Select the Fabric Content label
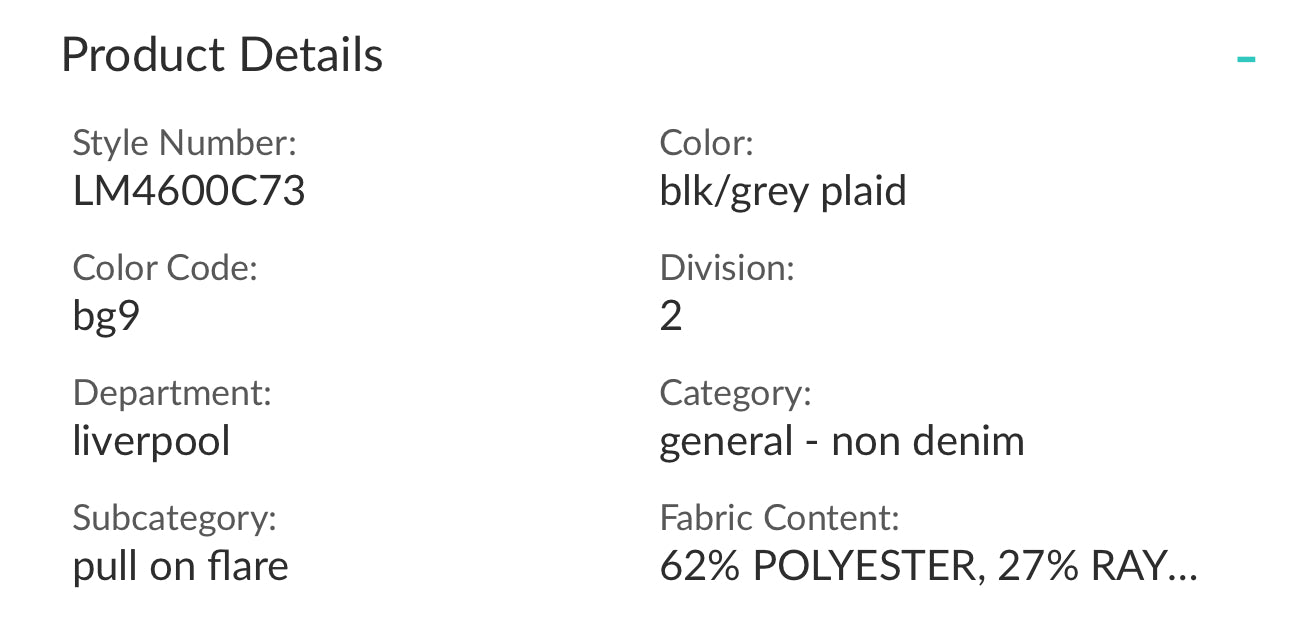This screenshot has height=637, width=1290. 779,518
